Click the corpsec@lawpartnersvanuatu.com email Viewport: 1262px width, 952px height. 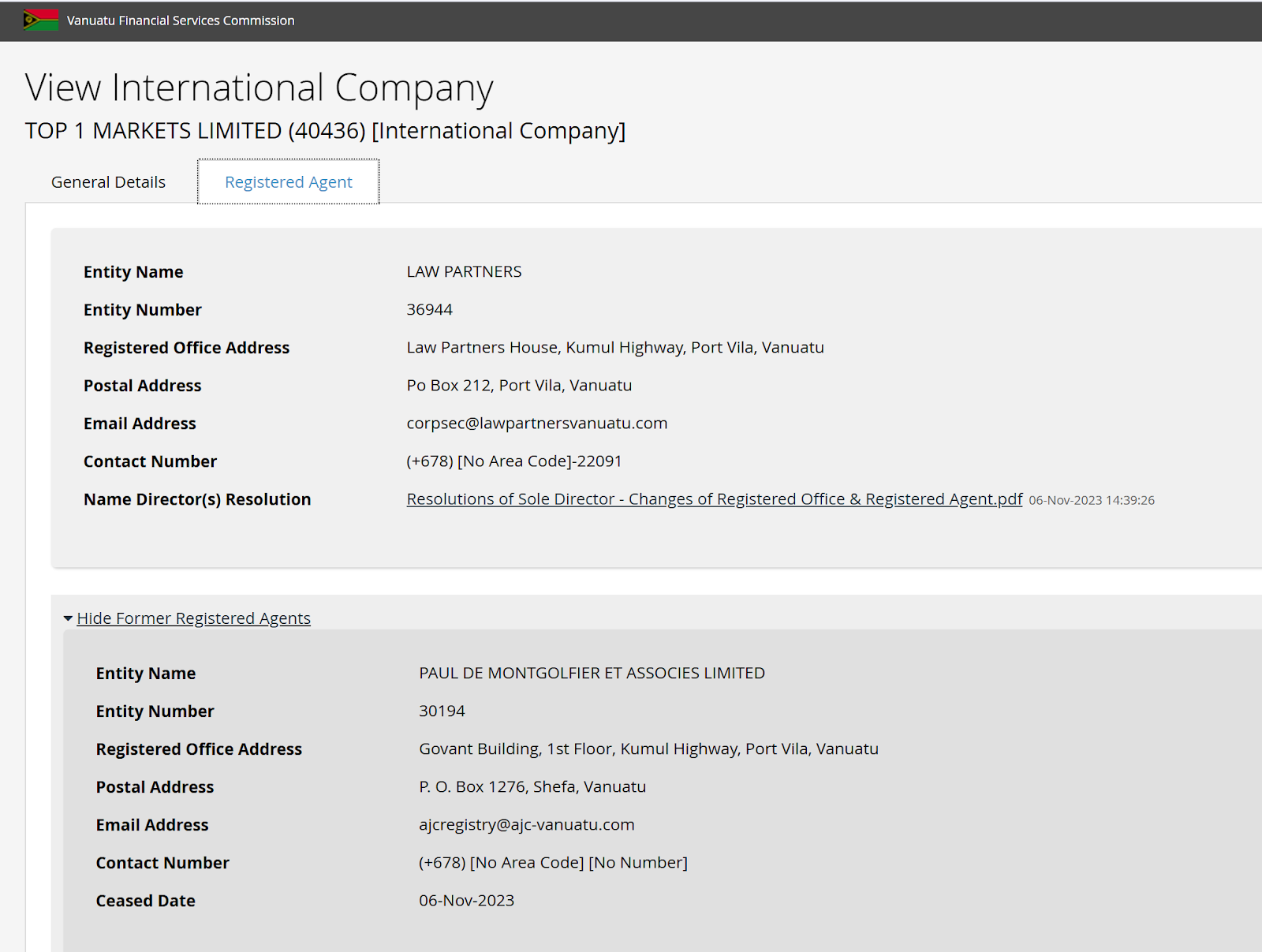point(537,424)
